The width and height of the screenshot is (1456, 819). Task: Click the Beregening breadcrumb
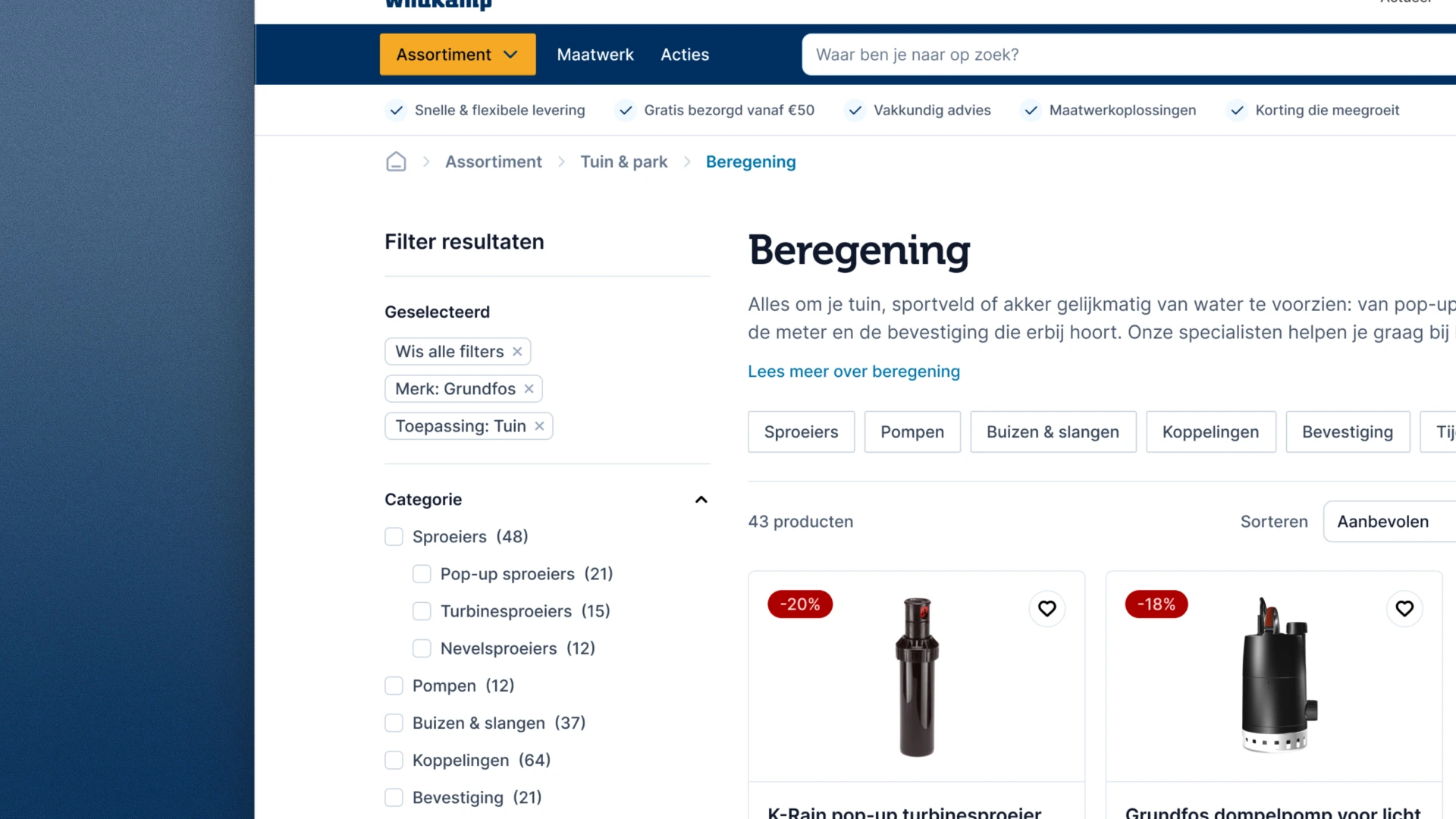point(751,162)
